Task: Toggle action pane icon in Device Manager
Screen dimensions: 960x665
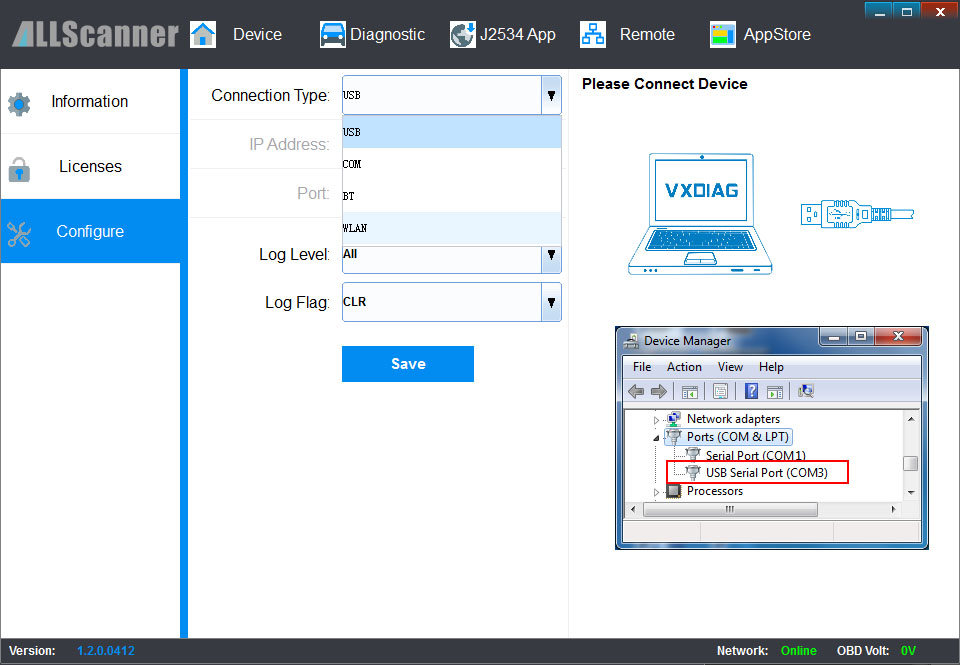Action: [x=775, y=391]
